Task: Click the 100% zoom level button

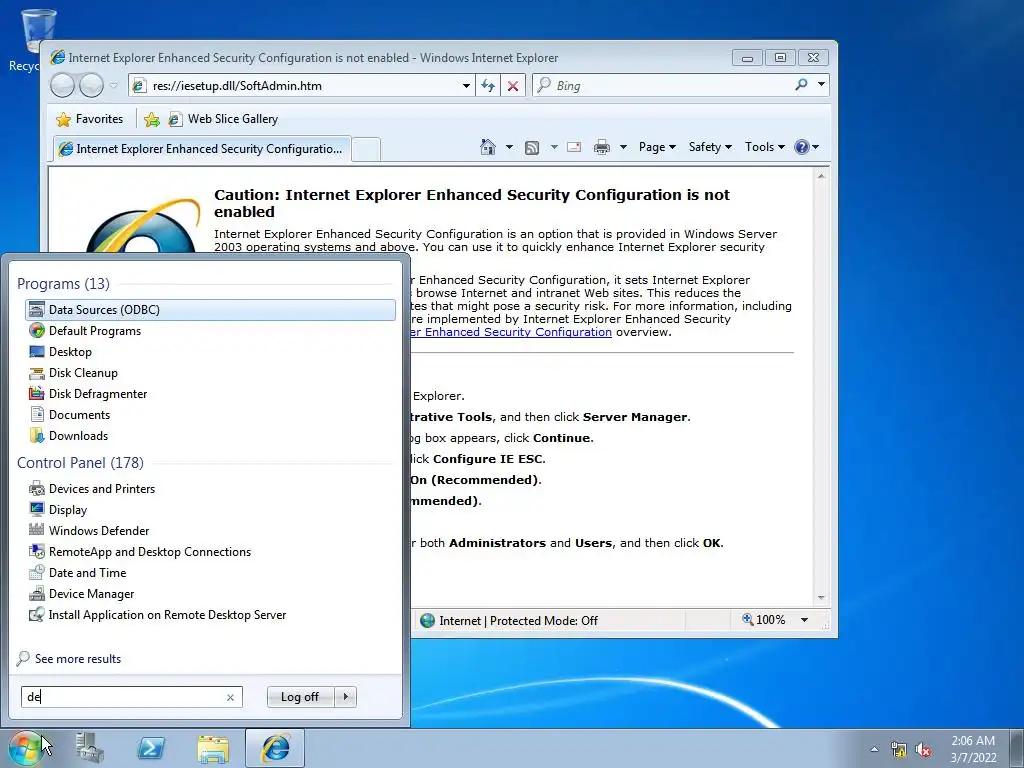Action: pyautogui.click(x=763, y=620)
